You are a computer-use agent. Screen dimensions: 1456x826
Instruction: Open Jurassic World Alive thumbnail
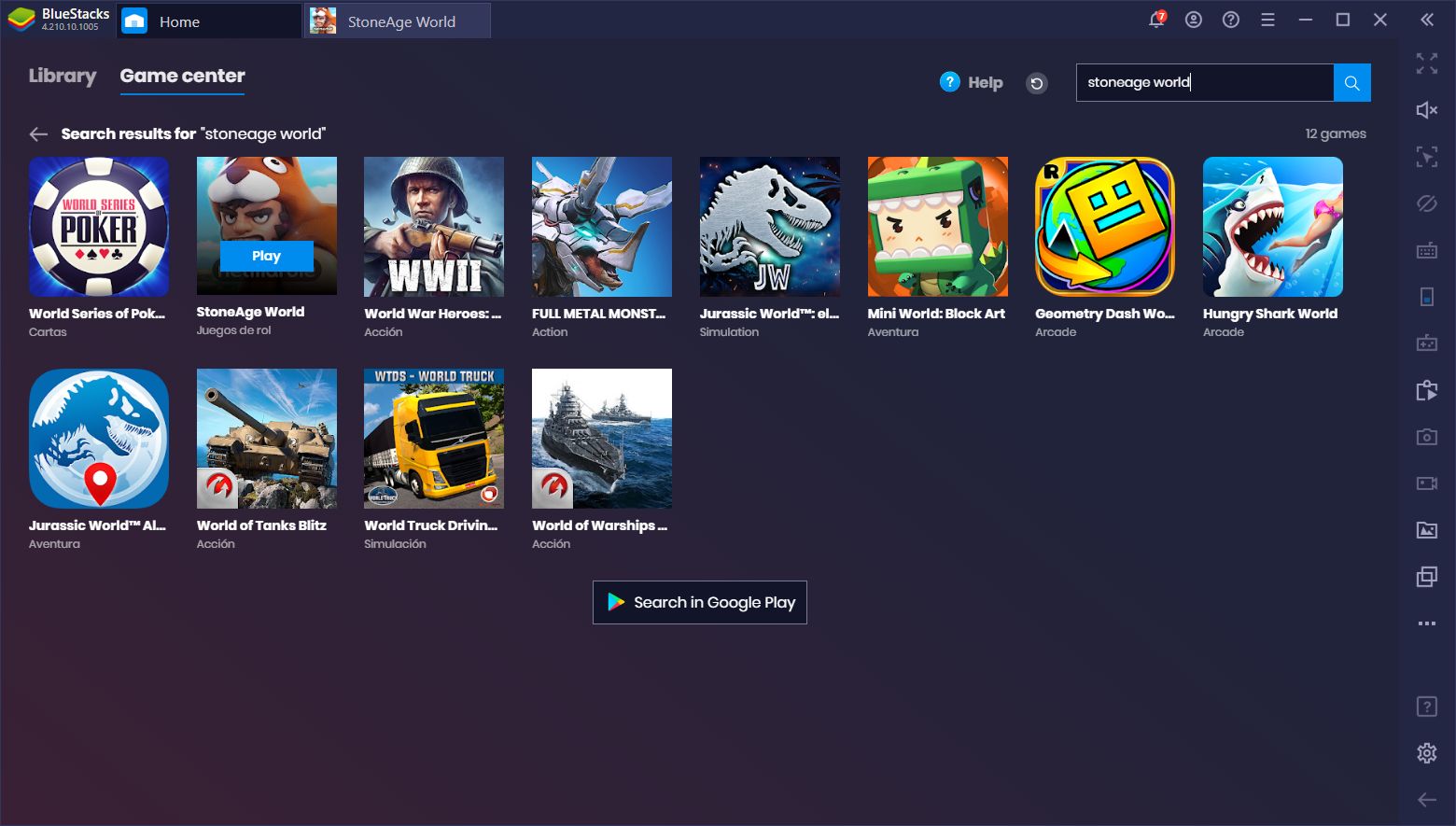pyautogui.click(x=99, y=439)
